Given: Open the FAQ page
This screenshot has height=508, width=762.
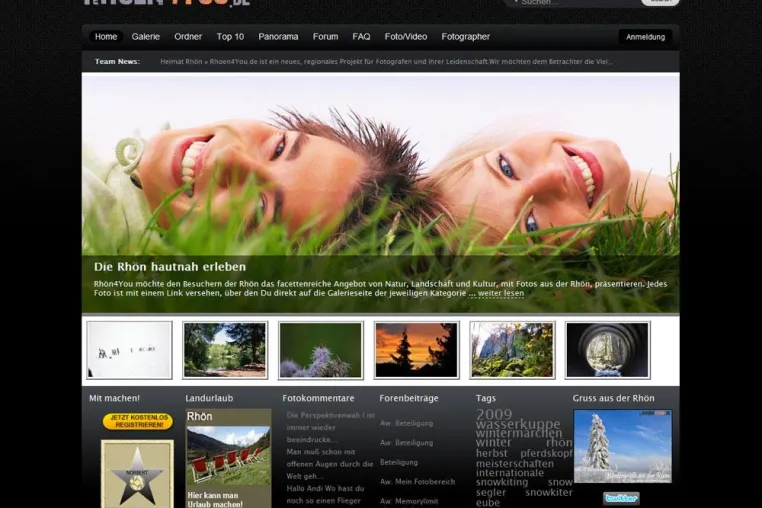Looking at the screenshot, I should pos(361,36).
